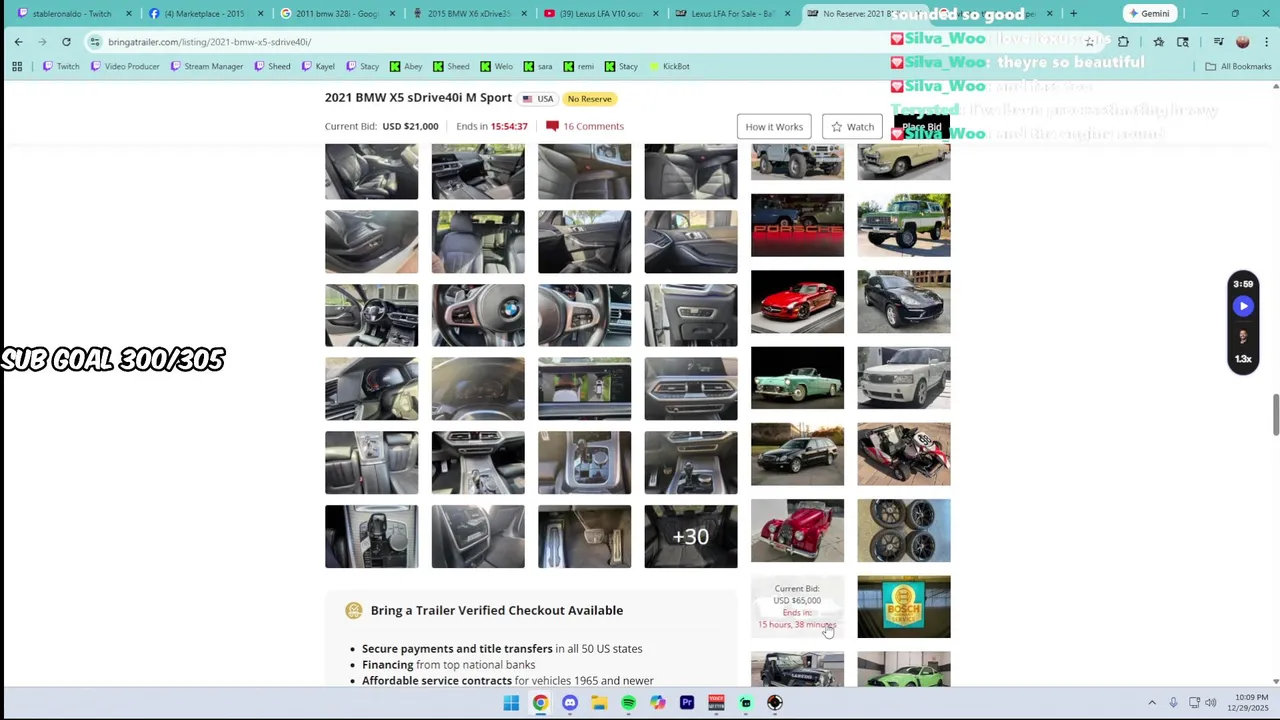Open the set of four wheels listing

coord(904,531)
